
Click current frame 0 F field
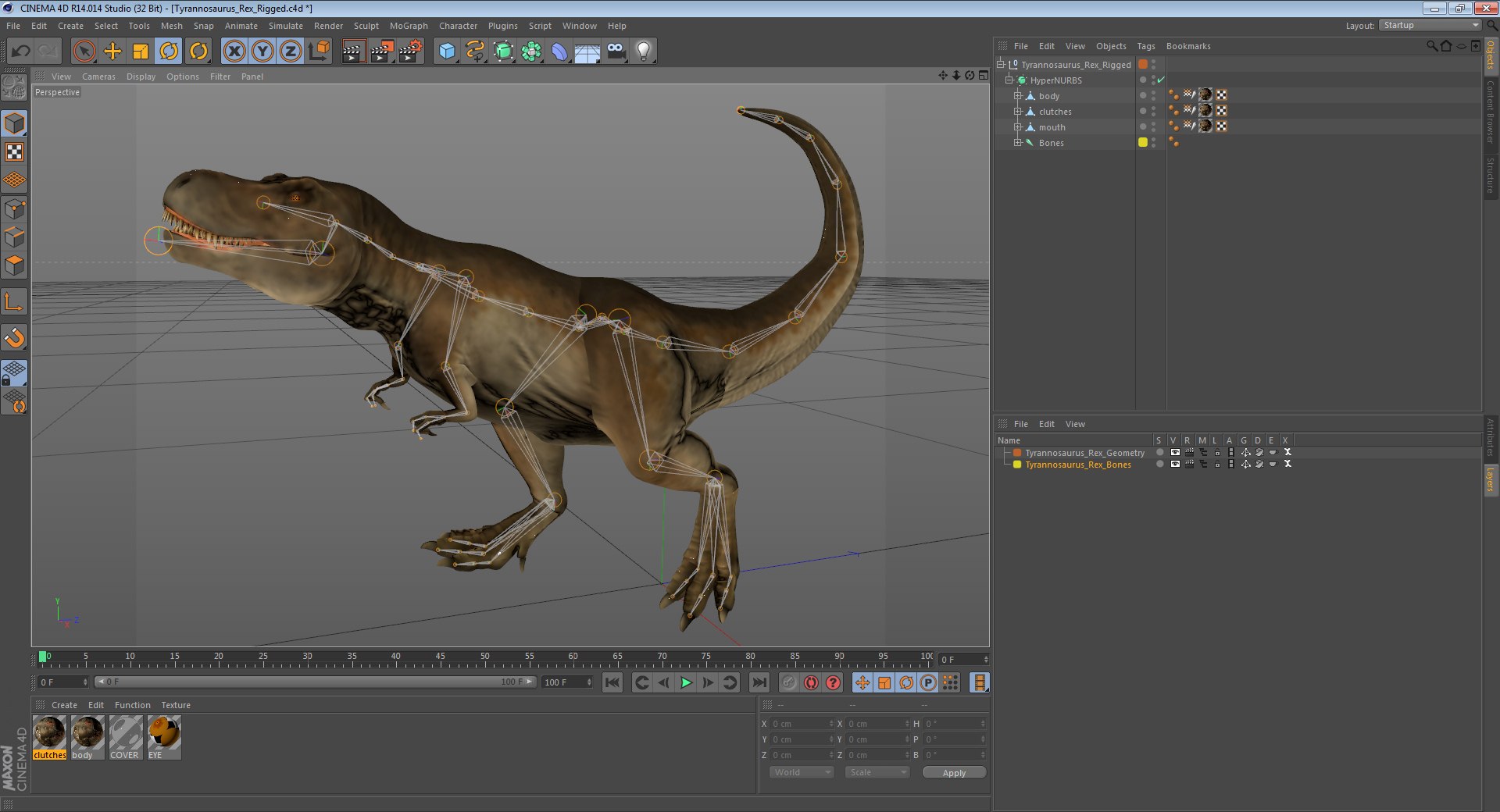click(964, 660)
